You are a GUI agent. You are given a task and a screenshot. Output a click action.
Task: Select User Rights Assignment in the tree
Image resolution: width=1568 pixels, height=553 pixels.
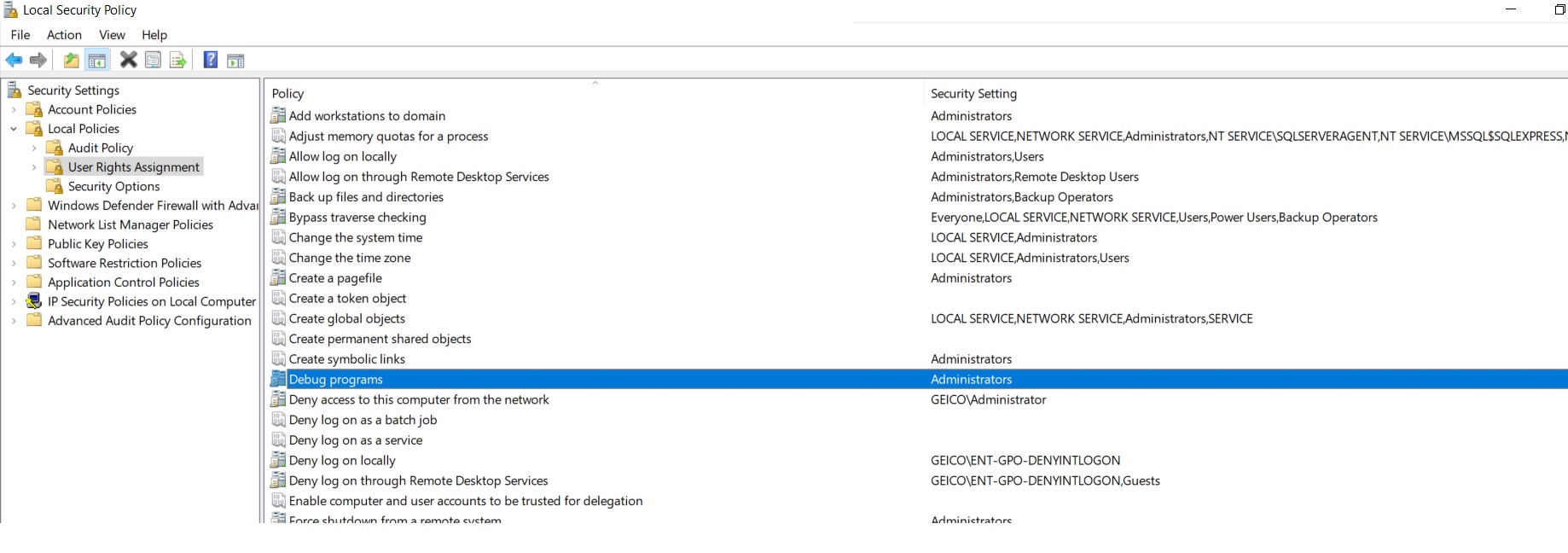pyautogui.click(x=134, y=167)
